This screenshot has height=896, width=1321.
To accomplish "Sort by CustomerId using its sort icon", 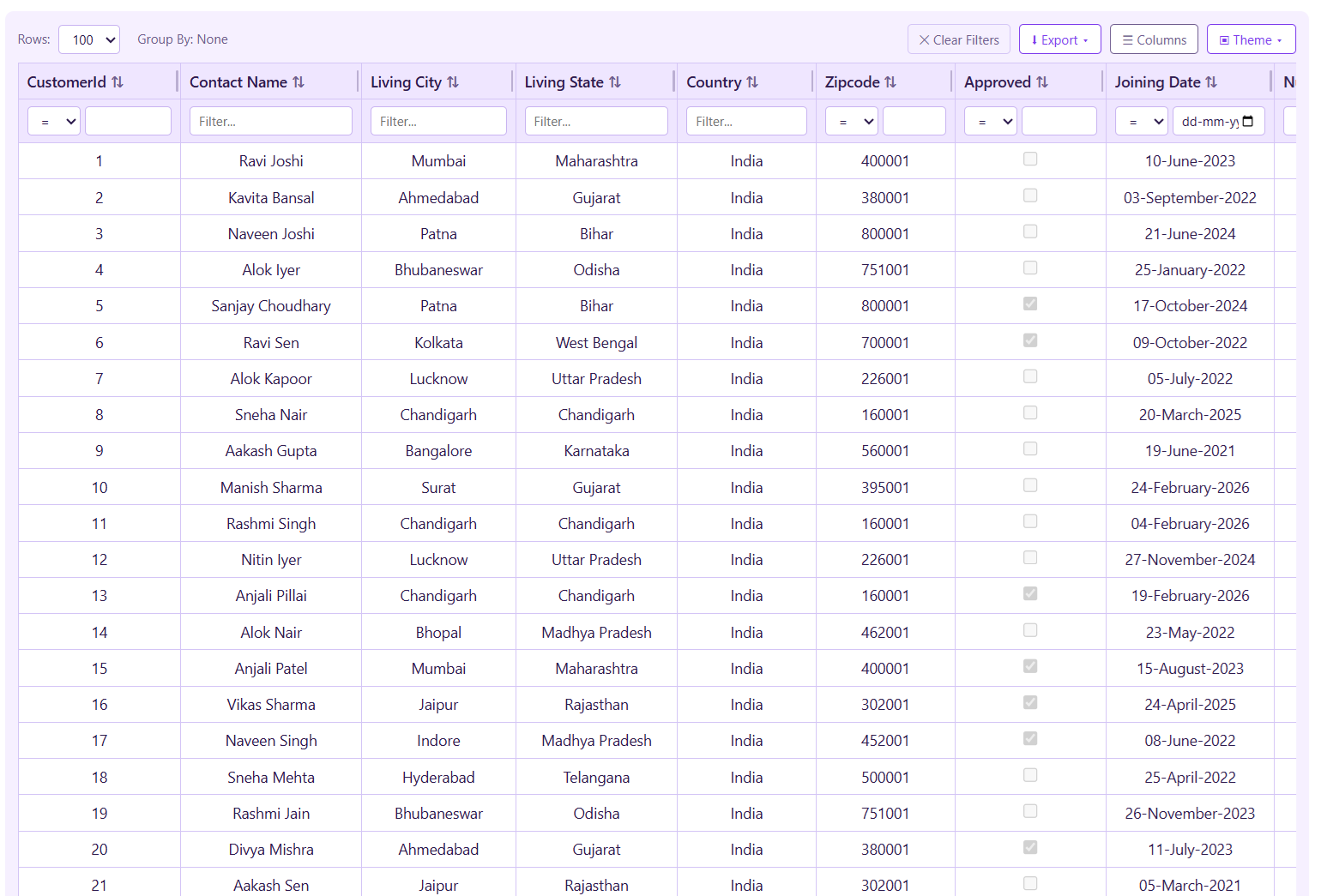I will pos(118,82).
